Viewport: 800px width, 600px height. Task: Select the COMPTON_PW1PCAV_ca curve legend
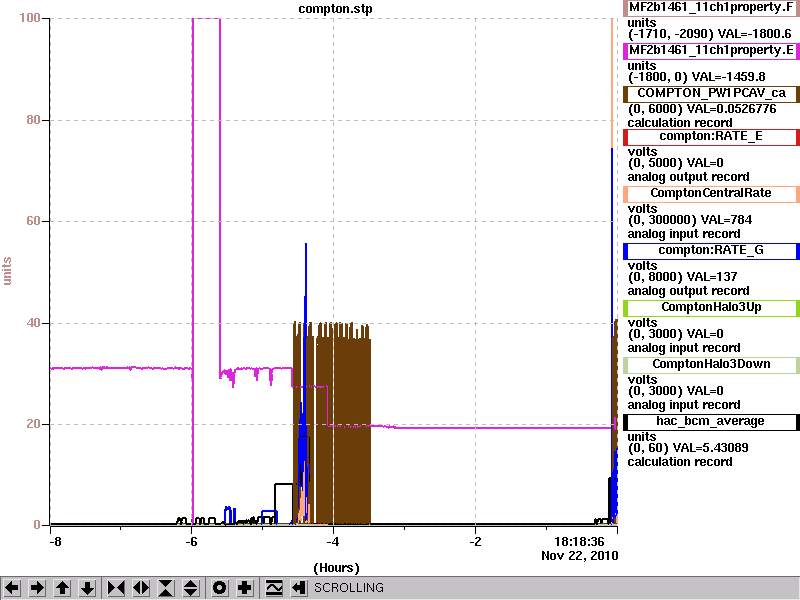[711, 93]
